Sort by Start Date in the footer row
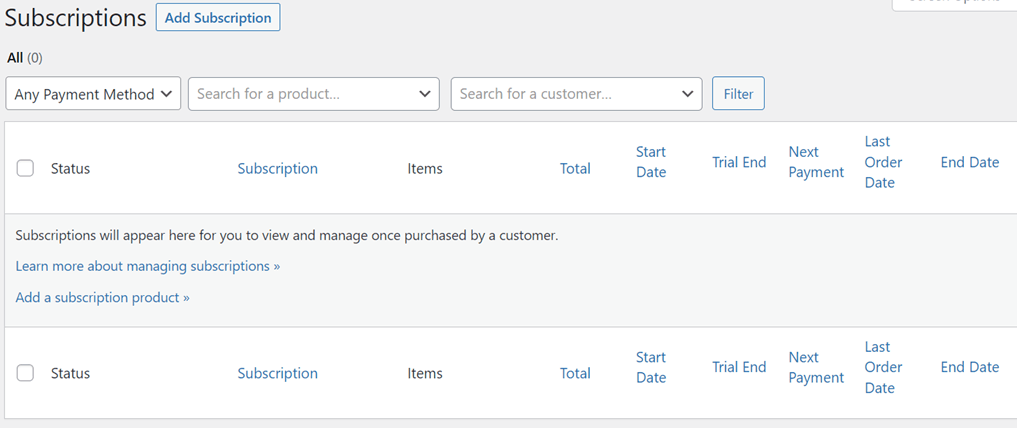Screen dimensions: 1018x428 tap(651, 367)
